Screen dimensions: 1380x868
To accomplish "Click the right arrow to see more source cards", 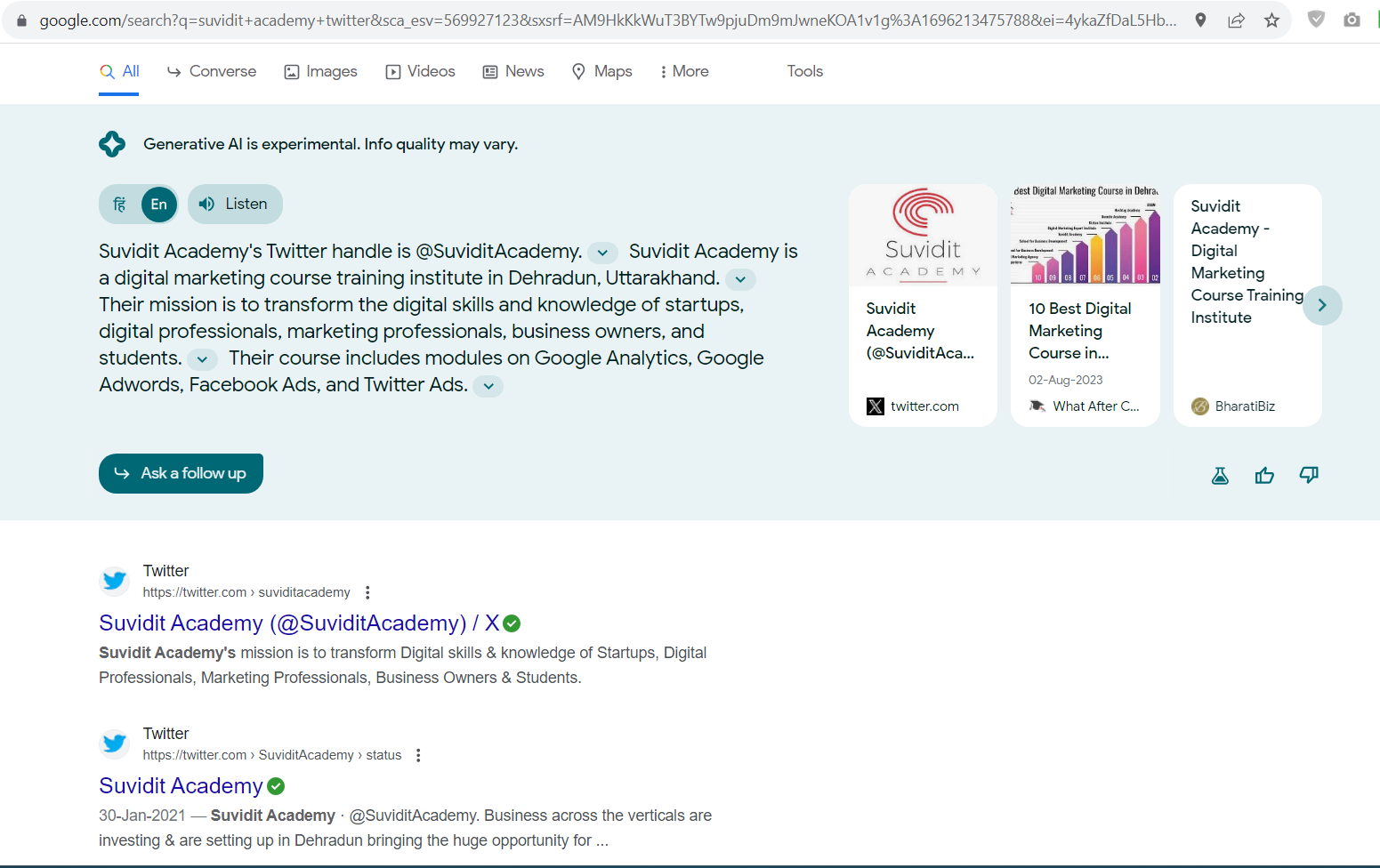I will [1322, 304].
